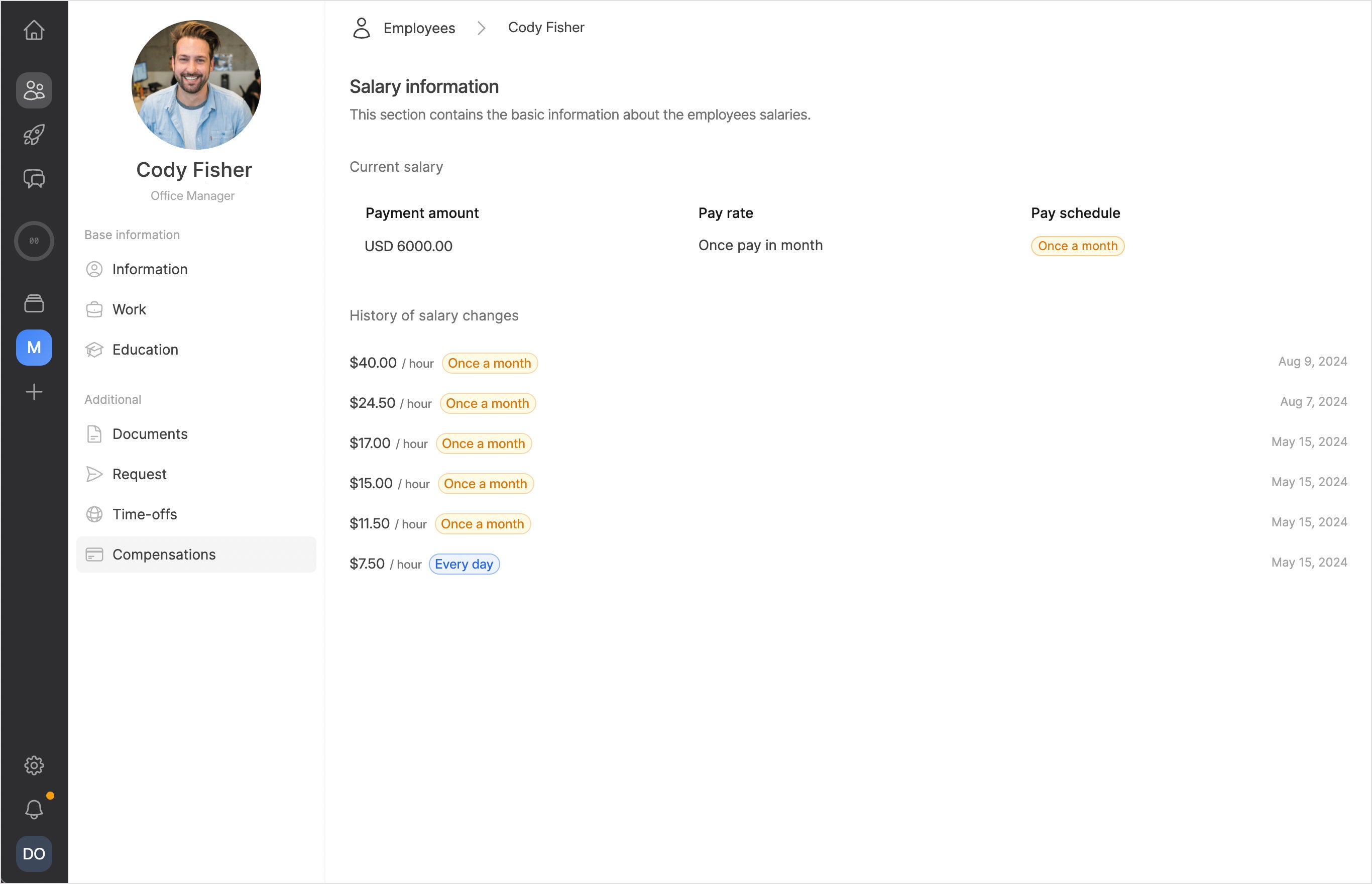The width and height of the screenshot is (1372, 884).
Task: Open notifications bell icon
Action: pyautogui.click(x=34, y=809)
